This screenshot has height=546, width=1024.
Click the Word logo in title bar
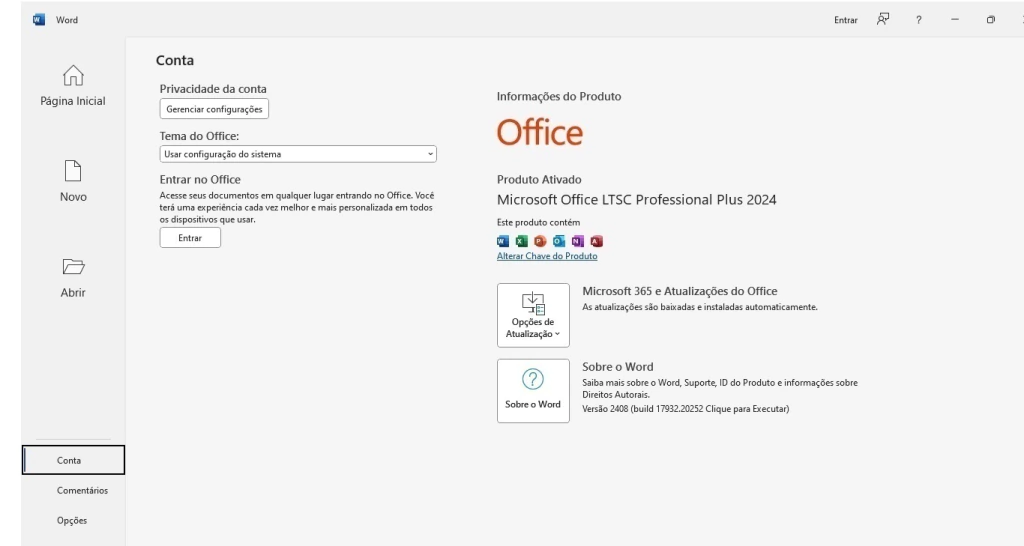[x=39, y=19]
